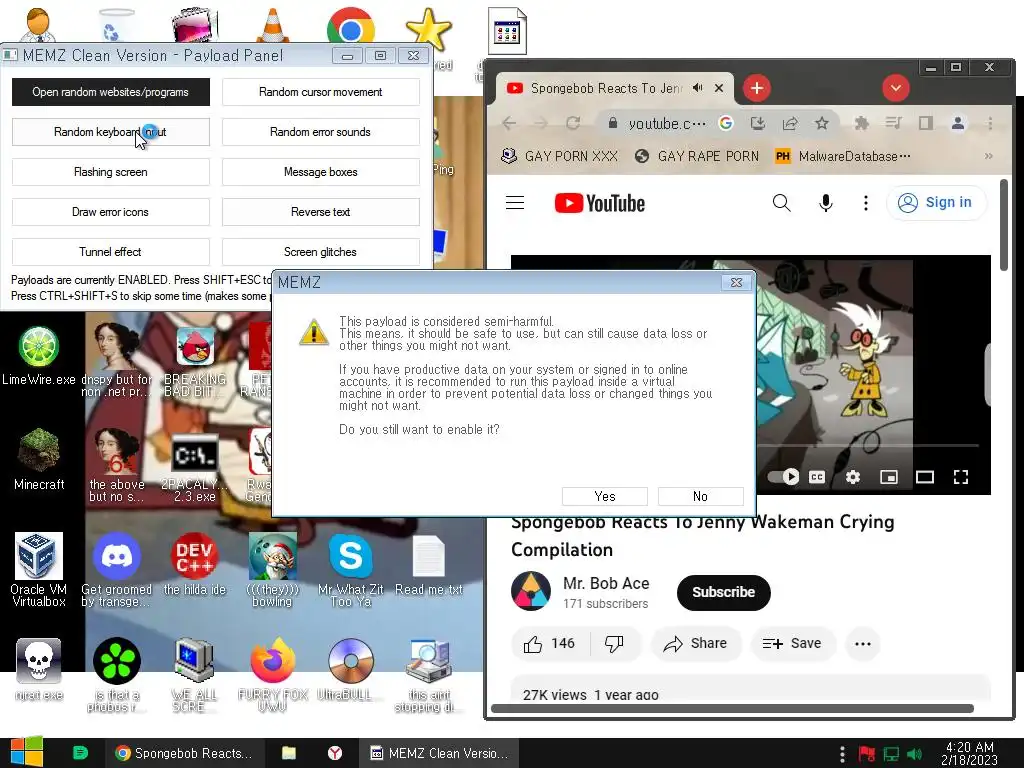The width and height of the screenshot is (1024, 768).
Task: Open a new tab with red plus
Action: [757, 88]
